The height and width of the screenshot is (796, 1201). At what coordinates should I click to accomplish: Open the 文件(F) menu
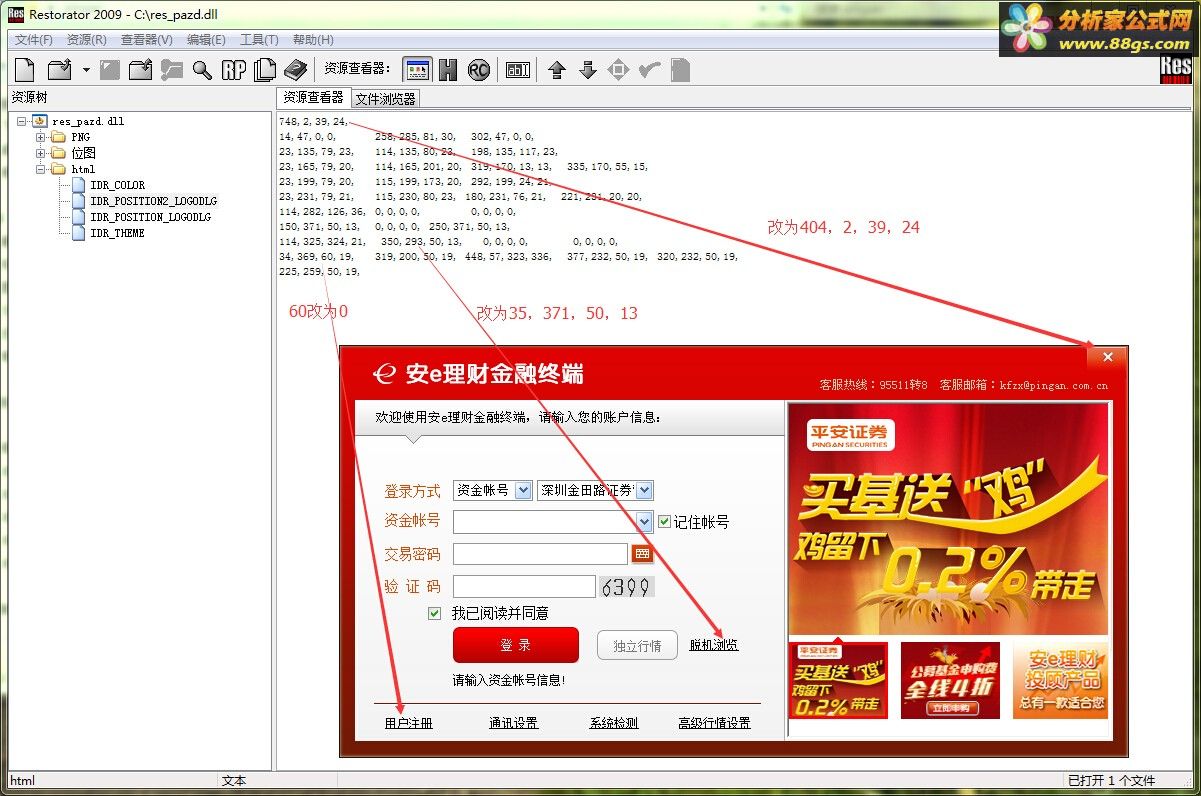point(34,40)
